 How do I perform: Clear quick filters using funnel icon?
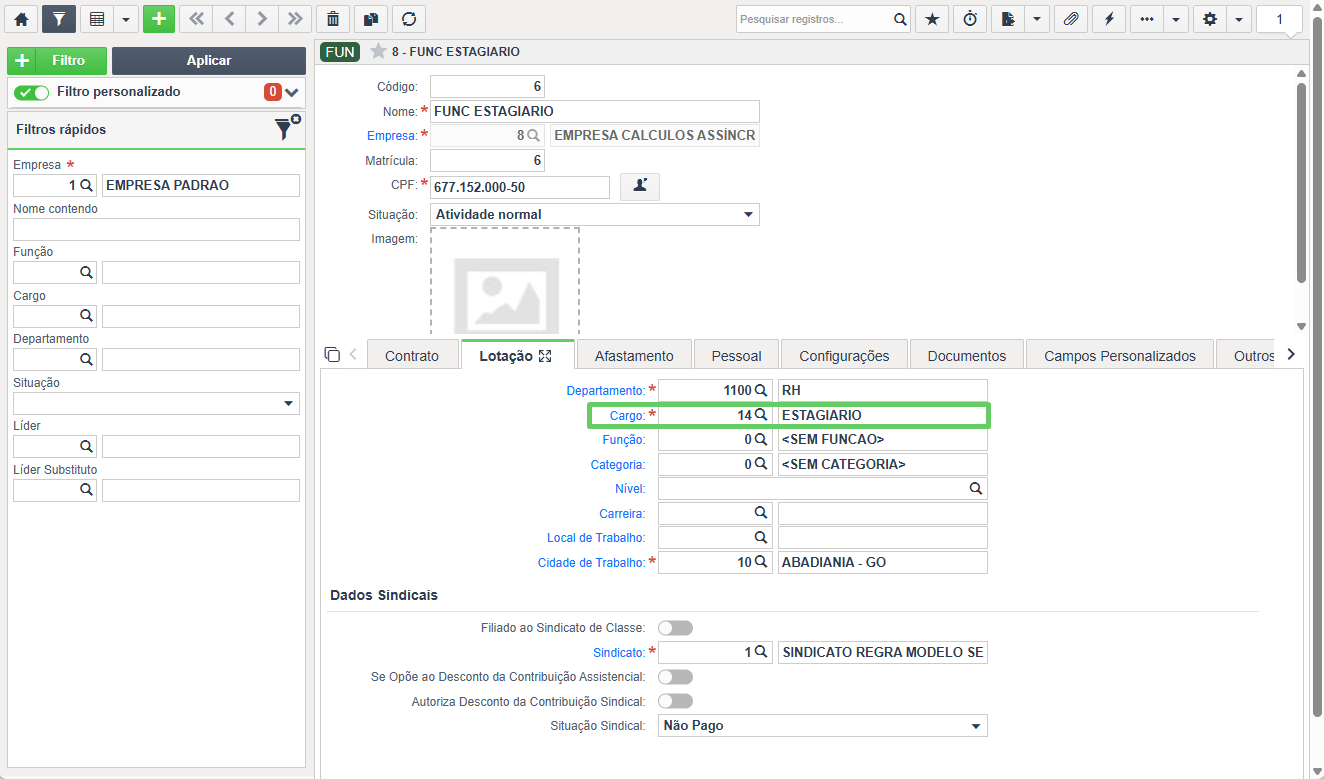[x=287, y=128]
